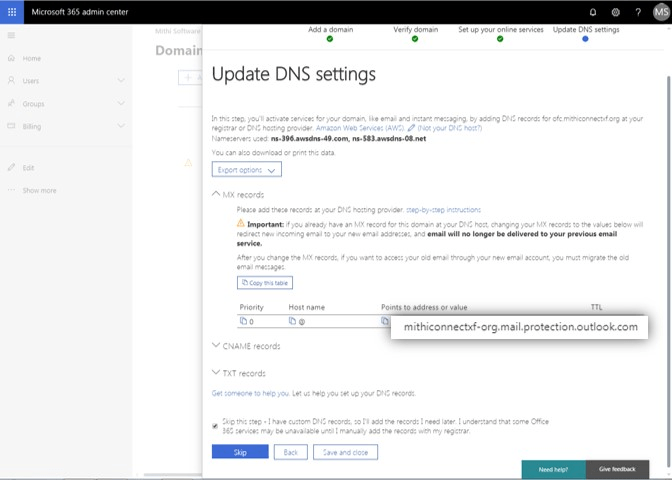Open the app launcher waffle icon
The image size is (672, 480).
[12, 12]
